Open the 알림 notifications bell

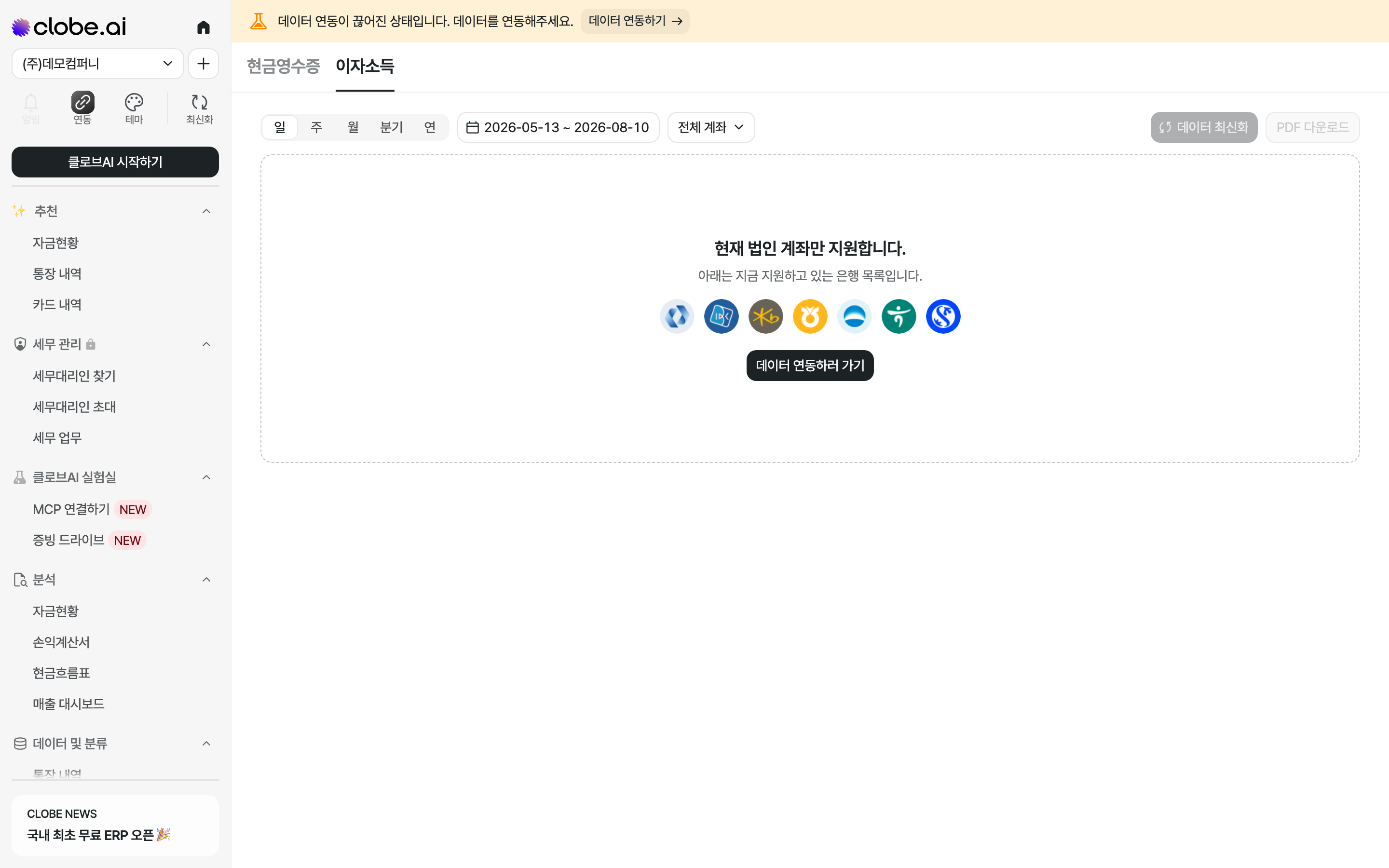click(31, 108)
